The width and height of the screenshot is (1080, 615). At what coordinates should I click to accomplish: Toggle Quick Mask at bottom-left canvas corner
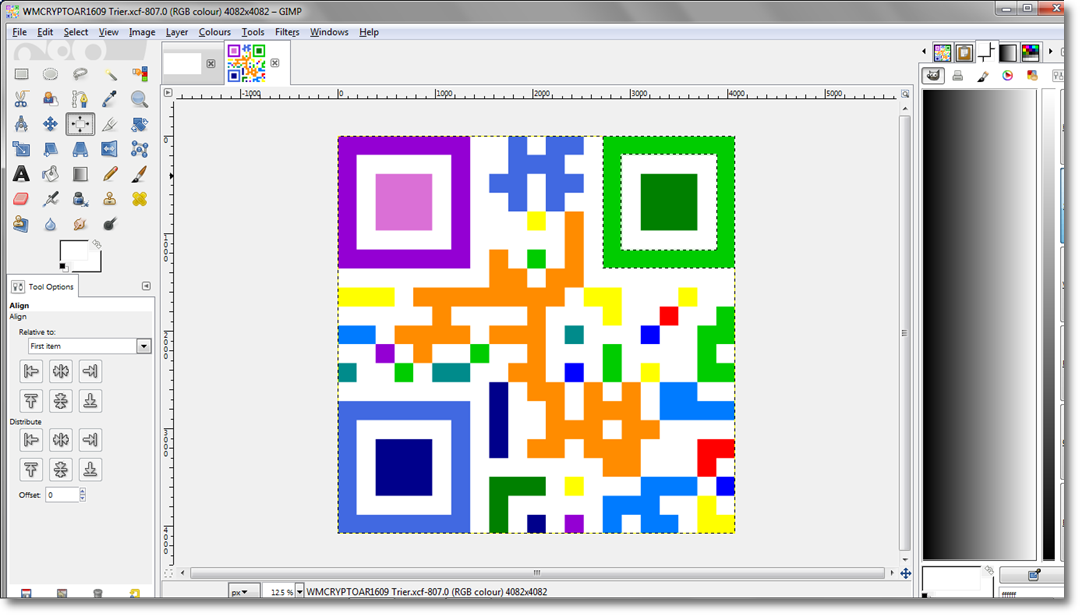tap(168, 573)
